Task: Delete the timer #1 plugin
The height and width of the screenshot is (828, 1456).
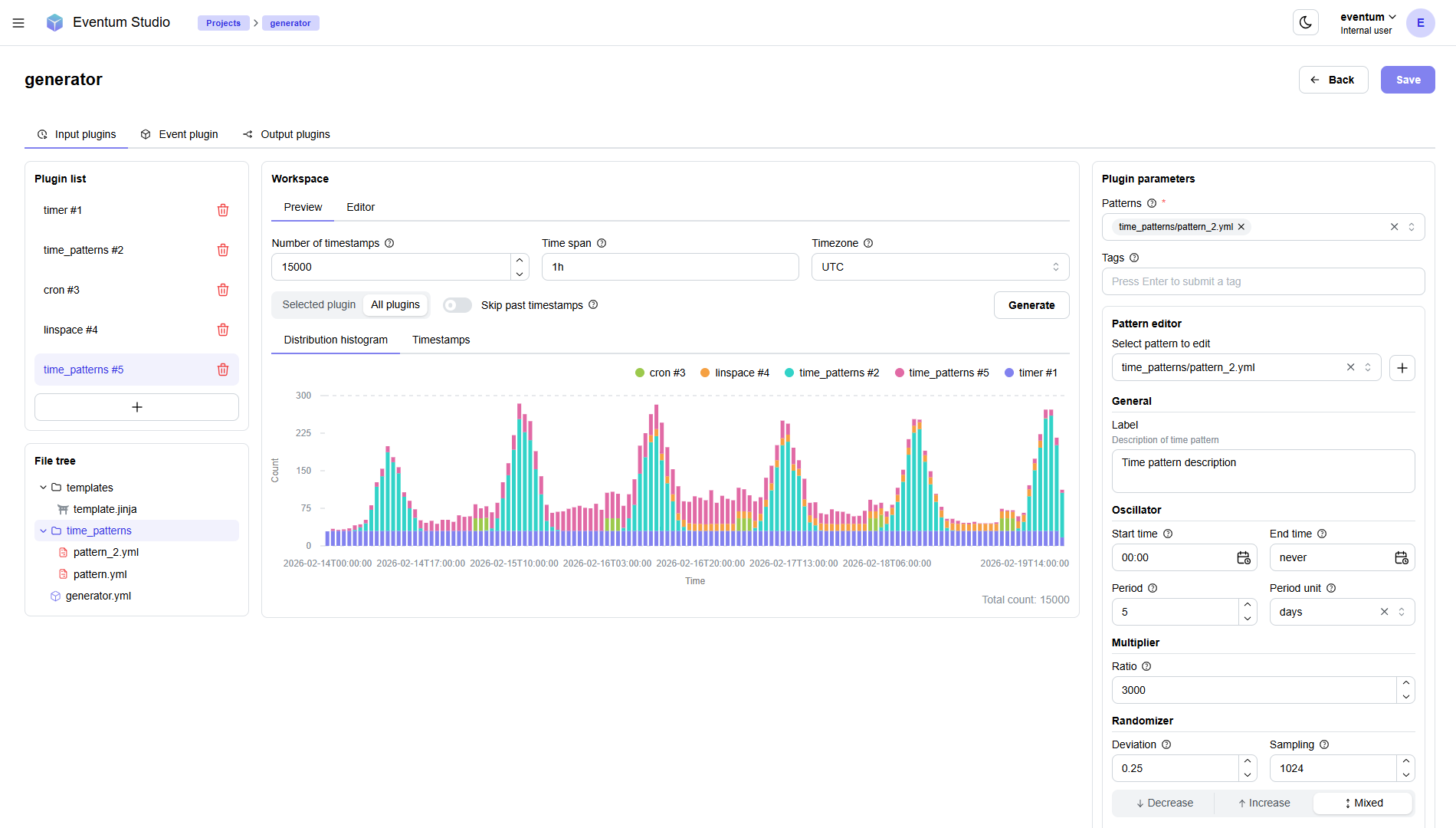Action: [x=223, y=210]
